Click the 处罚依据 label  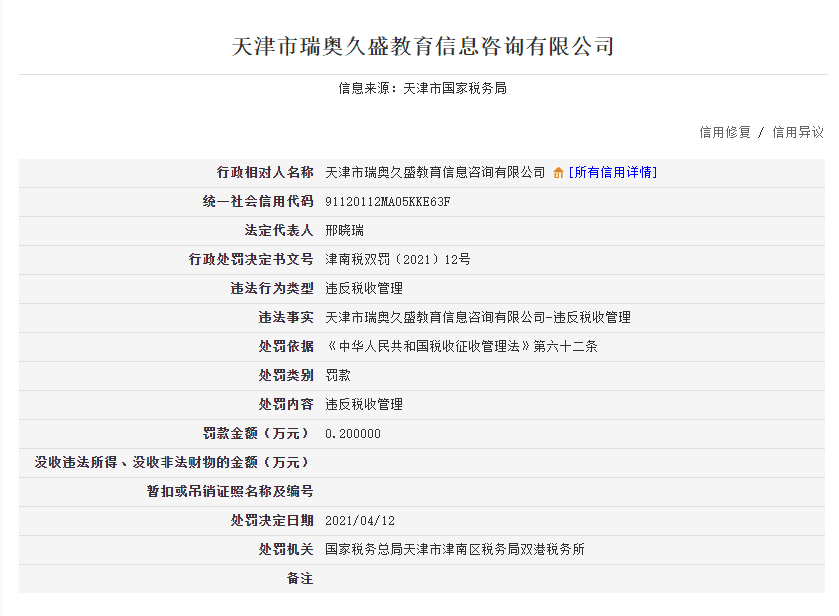point(286,346)
